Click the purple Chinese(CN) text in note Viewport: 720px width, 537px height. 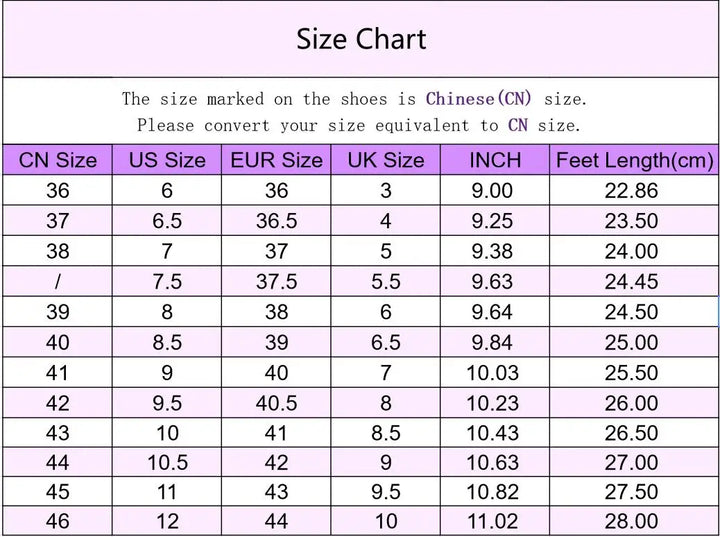point(479,99)
